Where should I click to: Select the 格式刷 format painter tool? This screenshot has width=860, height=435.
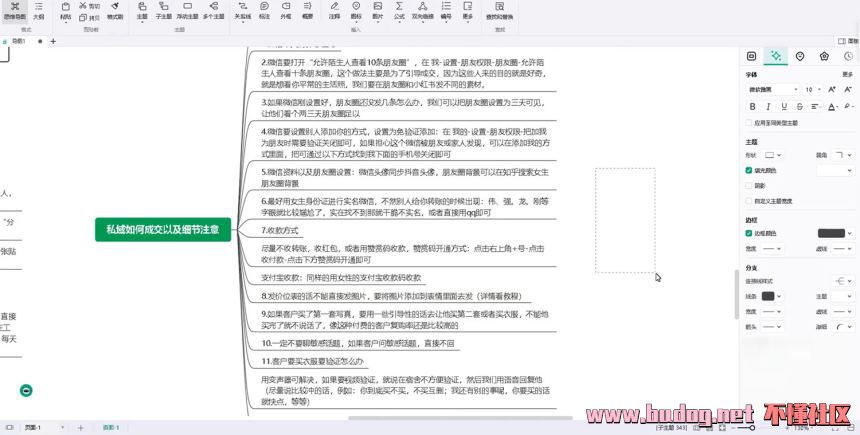pos(114,11)
